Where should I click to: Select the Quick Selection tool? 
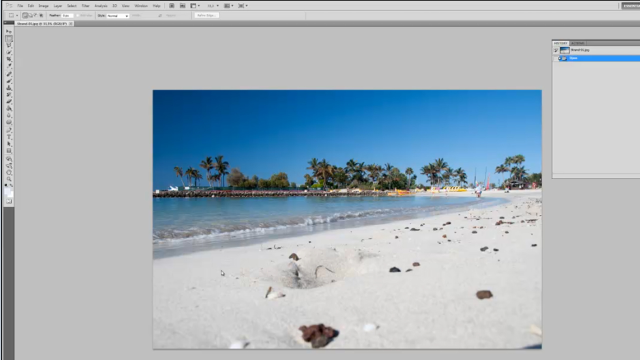tap(9, 52)
